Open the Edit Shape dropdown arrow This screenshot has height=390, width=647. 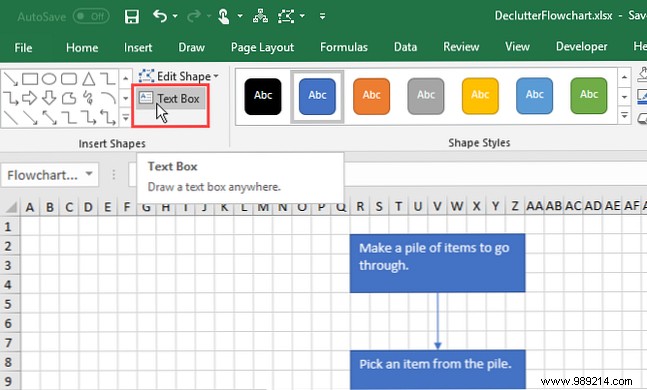pos(216,76)
